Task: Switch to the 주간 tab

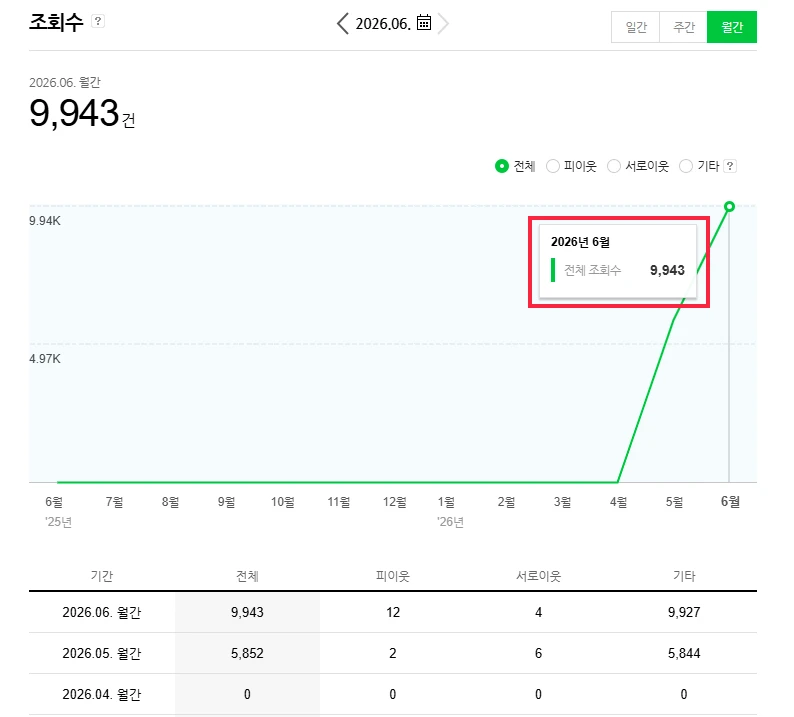Action: (x=683, y=27)
